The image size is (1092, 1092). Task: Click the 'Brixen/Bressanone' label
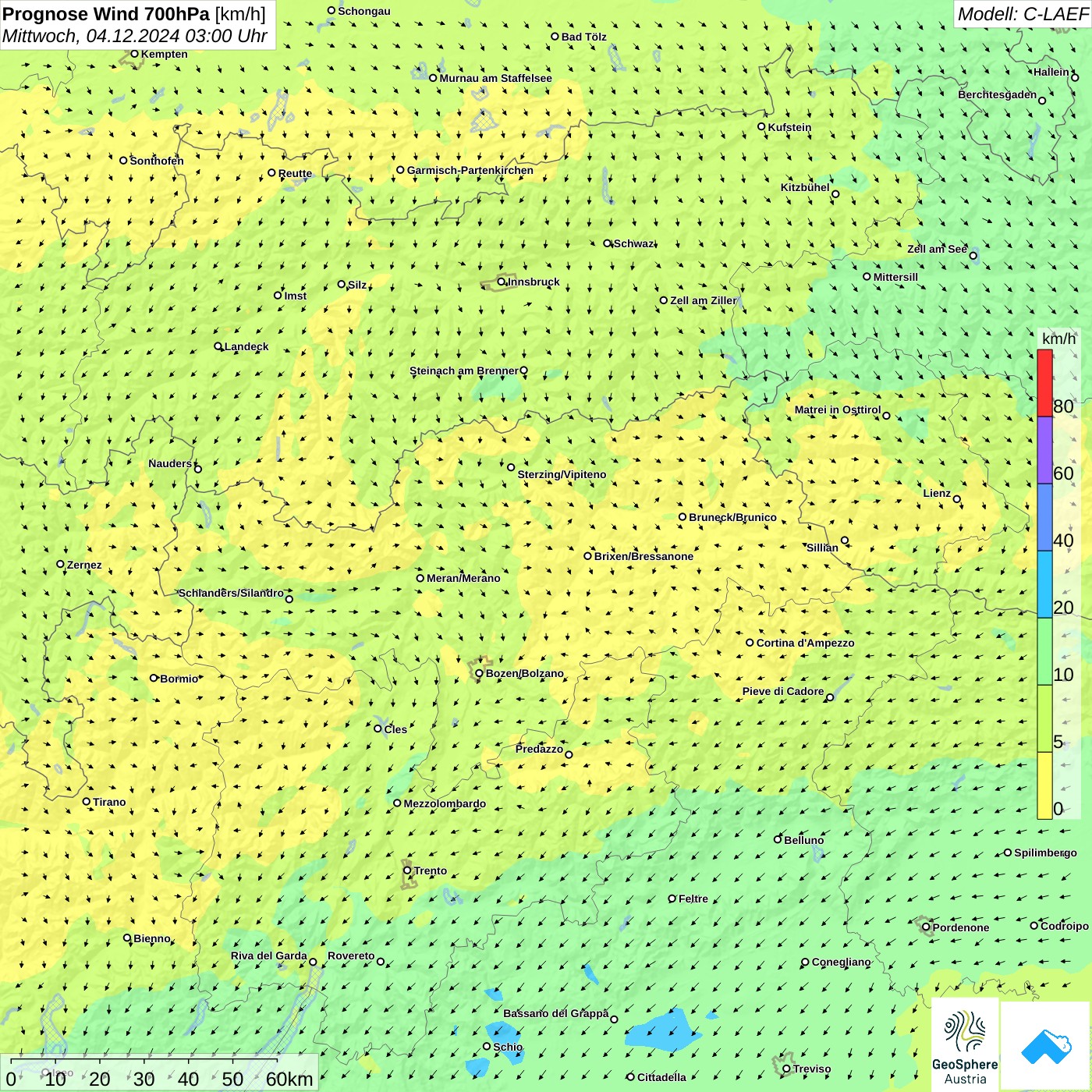tap(643, 556)
